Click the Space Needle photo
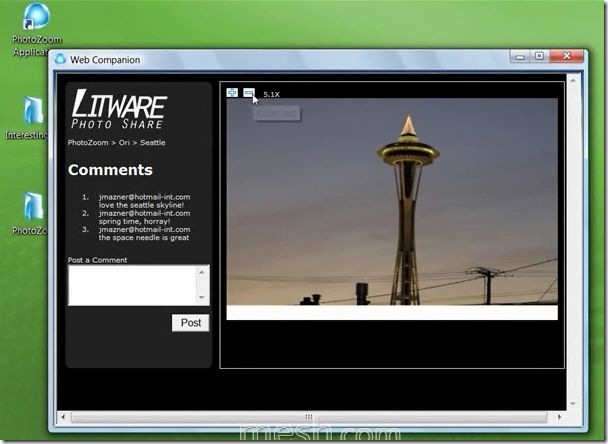608x444 pixels. [x=392, y=202]
